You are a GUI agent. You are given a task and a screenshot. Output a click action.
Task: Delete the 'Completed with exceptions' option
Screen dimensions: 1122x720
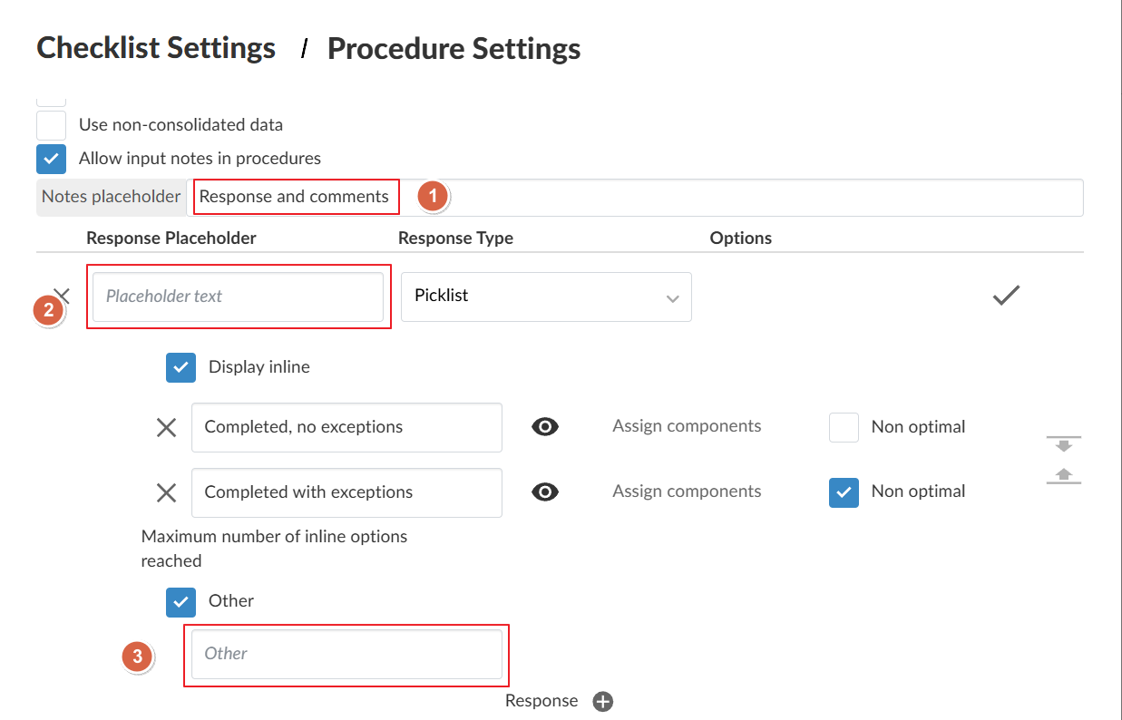(166, 492)
